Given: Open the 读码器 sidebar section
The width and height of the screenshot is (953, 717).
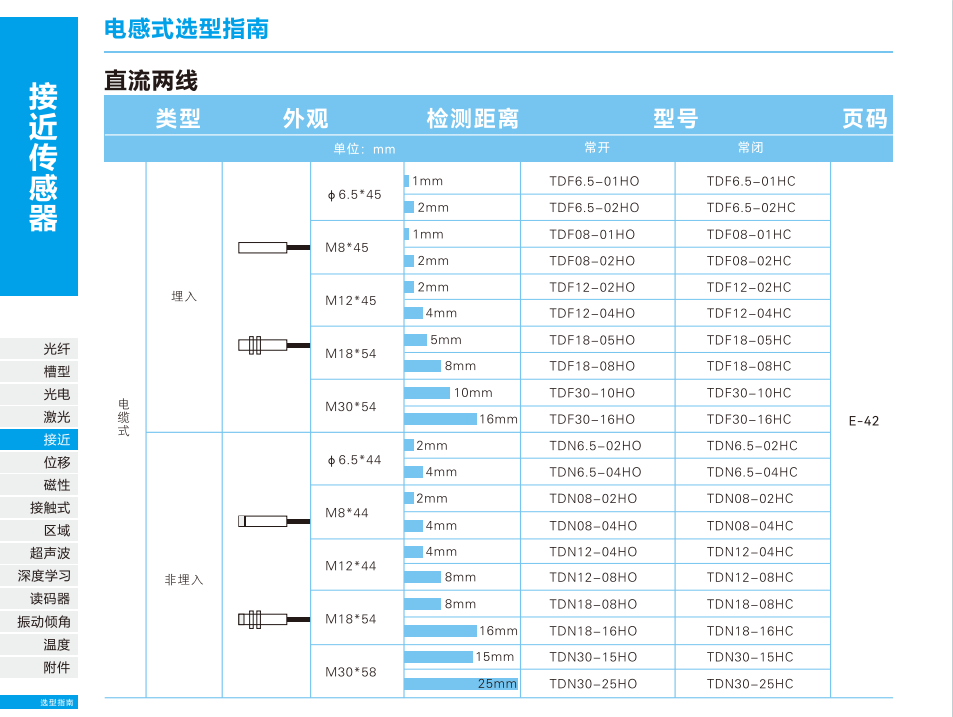Looking at the screenshot, I should coord(50,599).
